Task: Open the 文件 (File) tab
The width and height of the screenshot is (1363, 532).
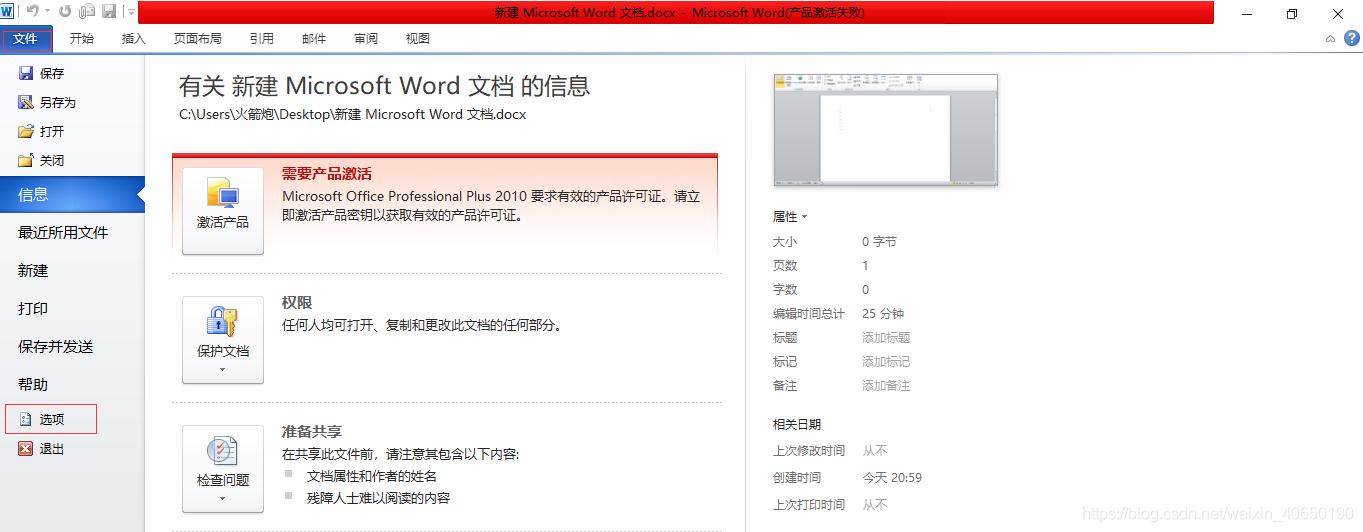Action: pos(25,39)
